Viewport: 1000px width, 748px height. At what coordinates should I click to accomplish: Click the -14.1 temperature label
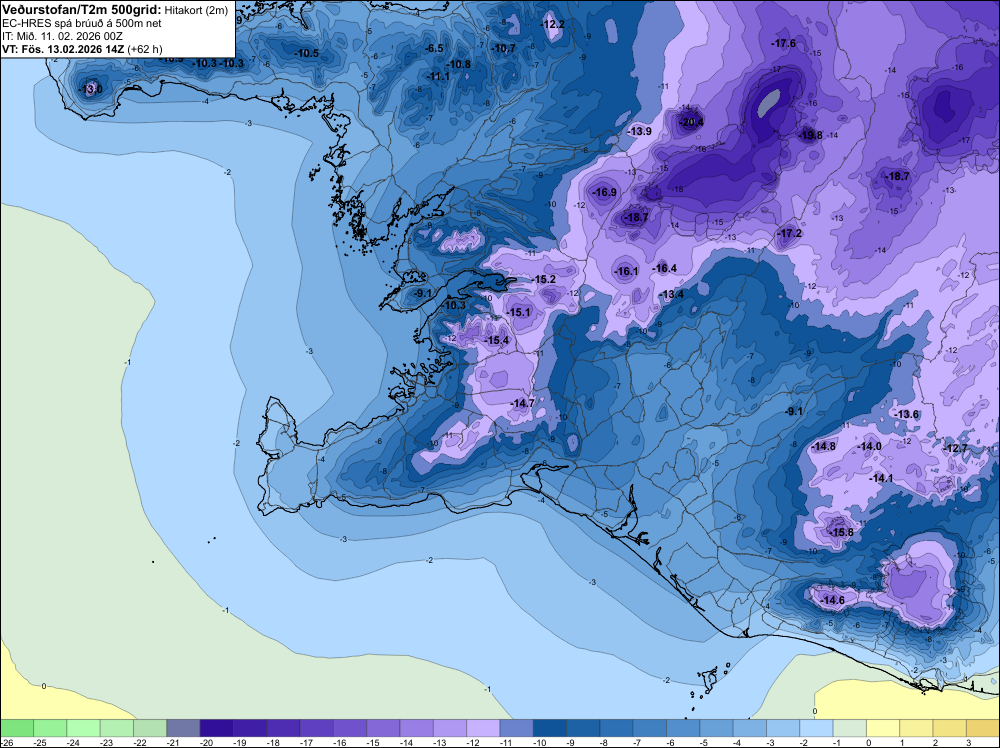[881, 478]
